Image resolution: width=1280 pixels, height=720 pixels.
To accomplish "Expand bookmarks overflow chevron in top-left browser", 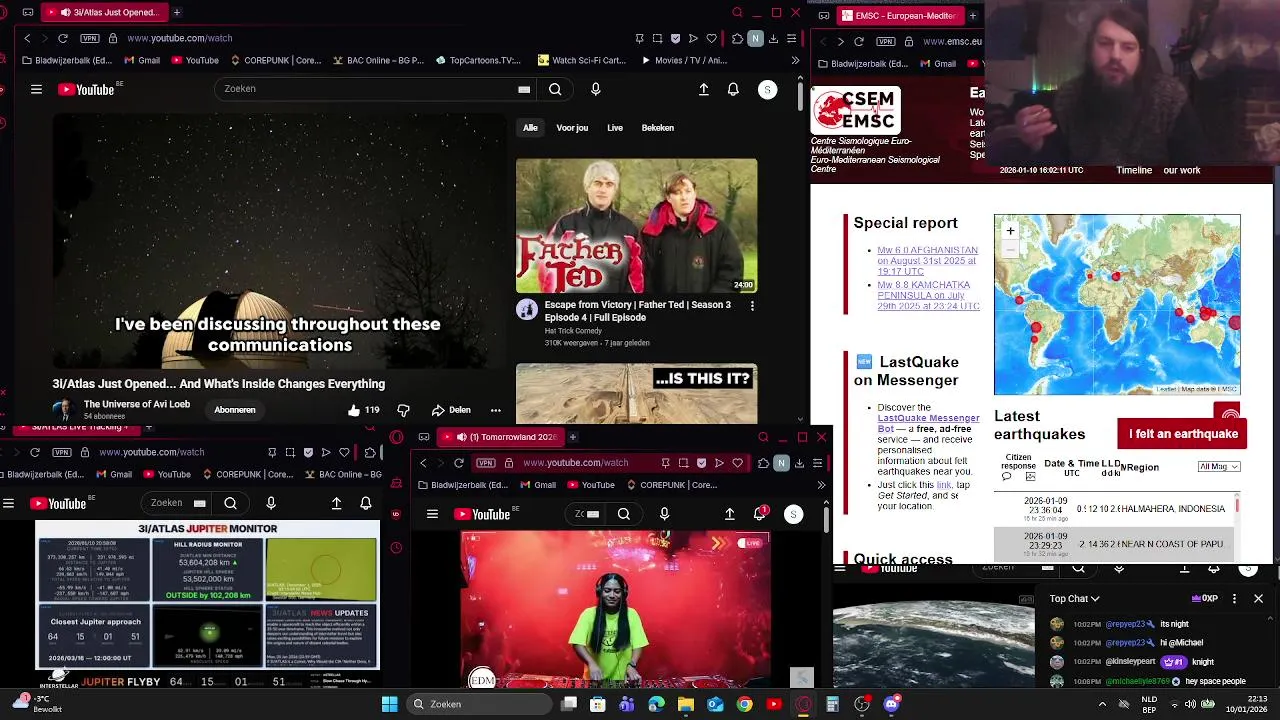I will [795, 60].
